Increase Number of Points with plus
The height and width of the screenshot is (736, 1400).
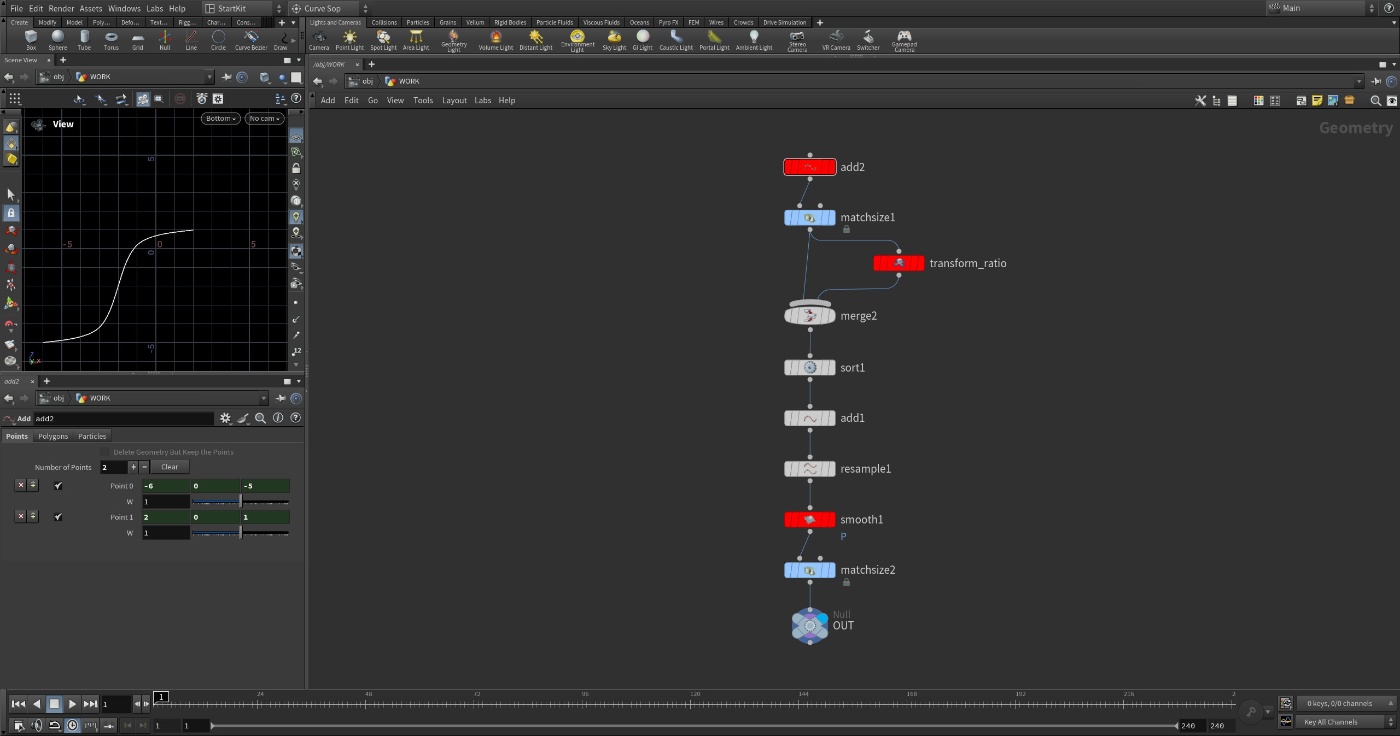[133, 467]
